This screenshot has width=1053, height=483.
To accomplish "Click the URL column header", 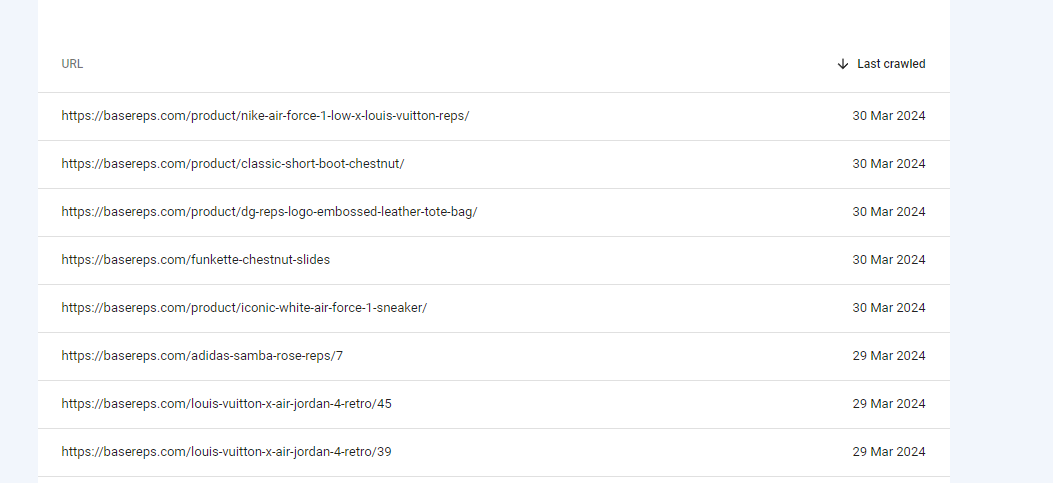I will tap(72, 64).
